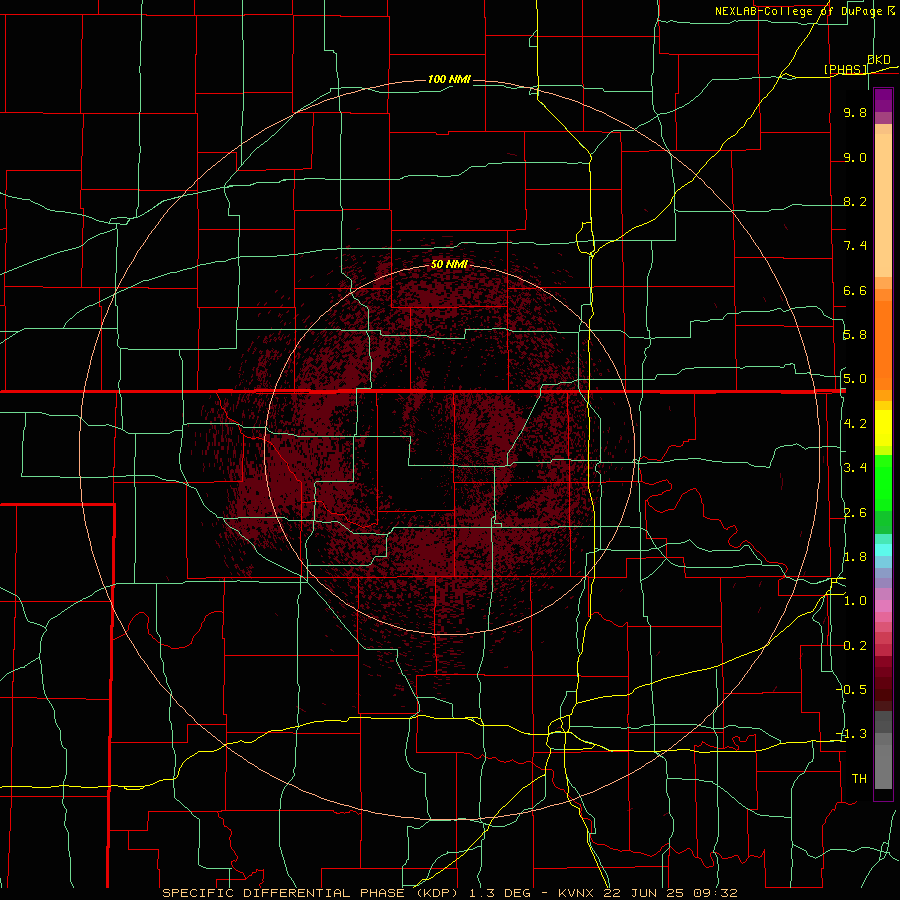Viewport: 900px width, 900px height.
Task: Click the NEXLAB-College of DuPage label
Action: coord(799,11)
